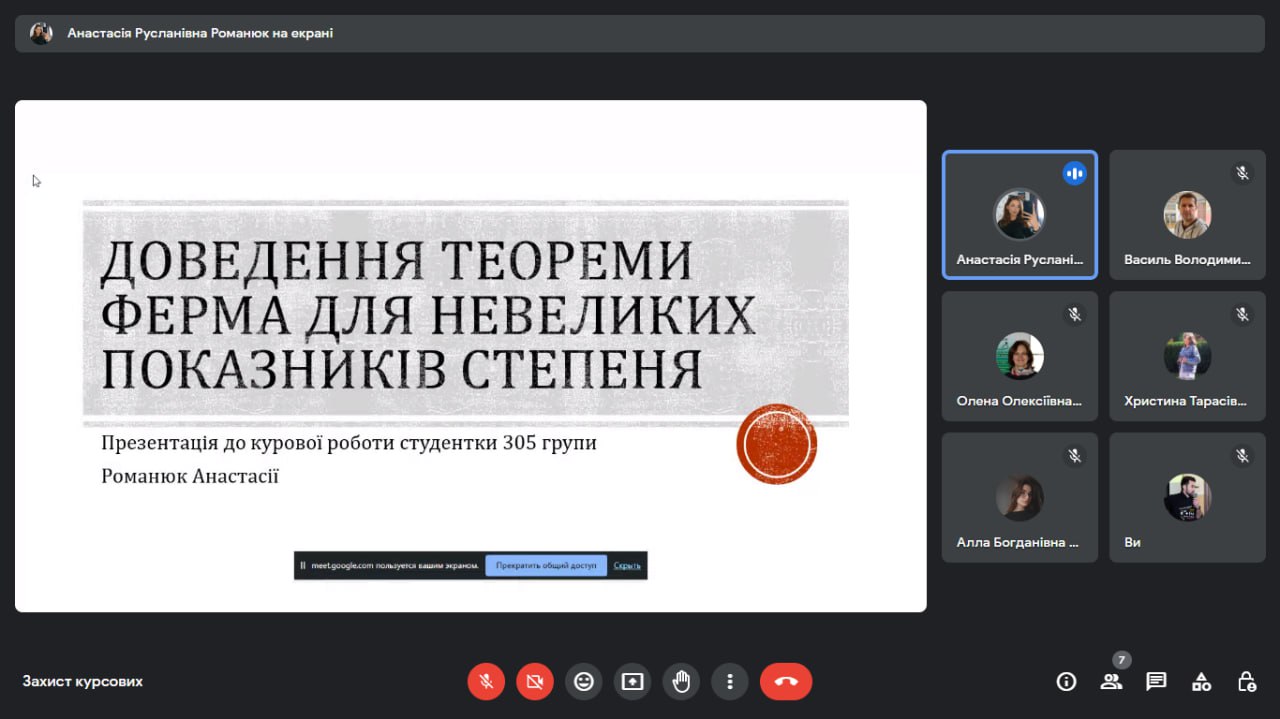1280x719 pixels.
Task: Open the emoji reactions panel
Action: click(x=584, y=681)
